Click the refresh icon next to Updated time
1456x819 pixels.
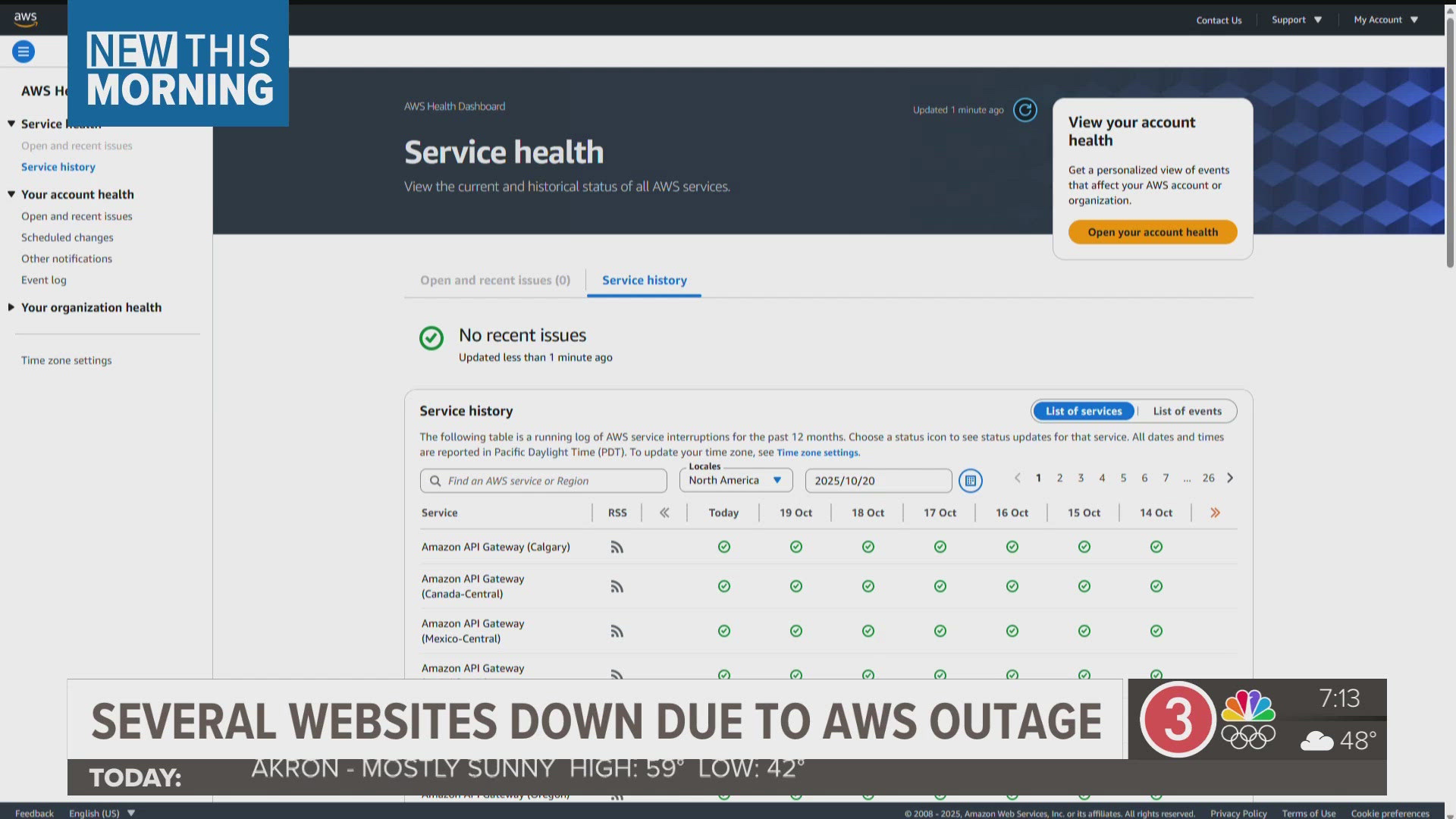(1025, 110)
